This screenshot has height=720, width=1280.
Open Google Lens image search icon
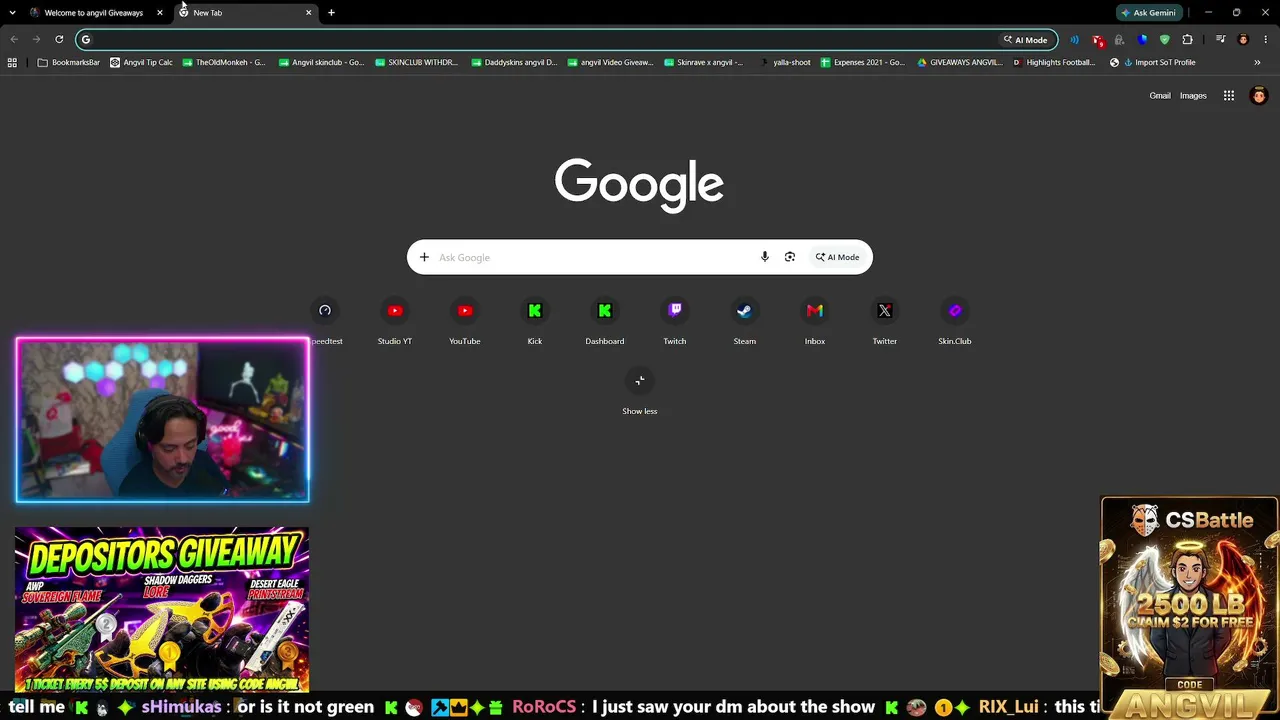pos(790,257)
